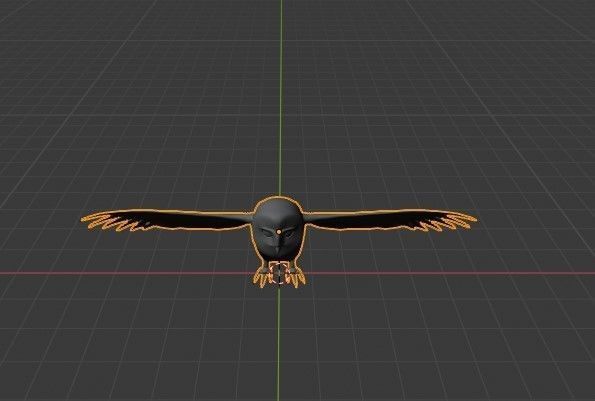Screen dimensions: 595x401
Task: Select the owl model by its head
Action: tap(278, 229)
